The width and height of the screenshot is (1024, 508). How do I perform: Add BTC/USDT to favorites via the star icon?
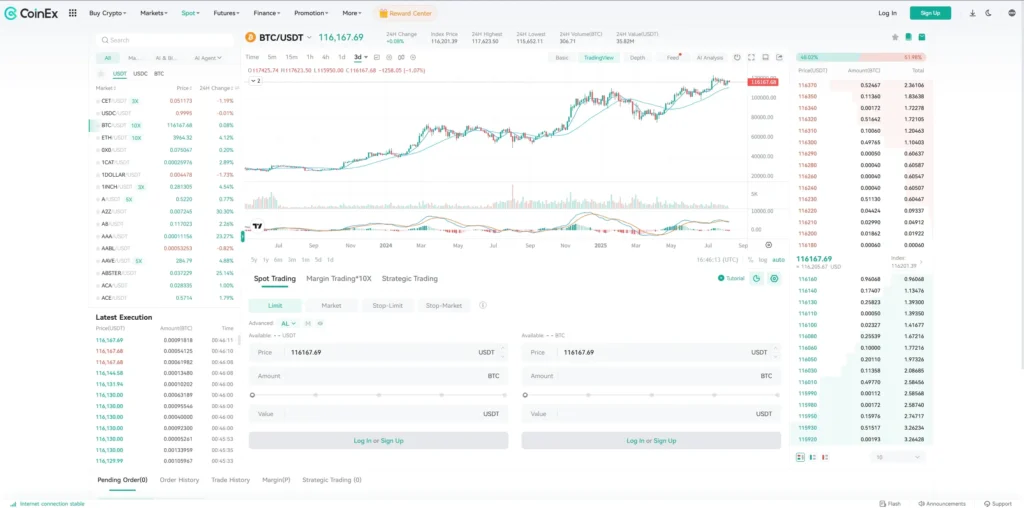[x=895, y=37]
